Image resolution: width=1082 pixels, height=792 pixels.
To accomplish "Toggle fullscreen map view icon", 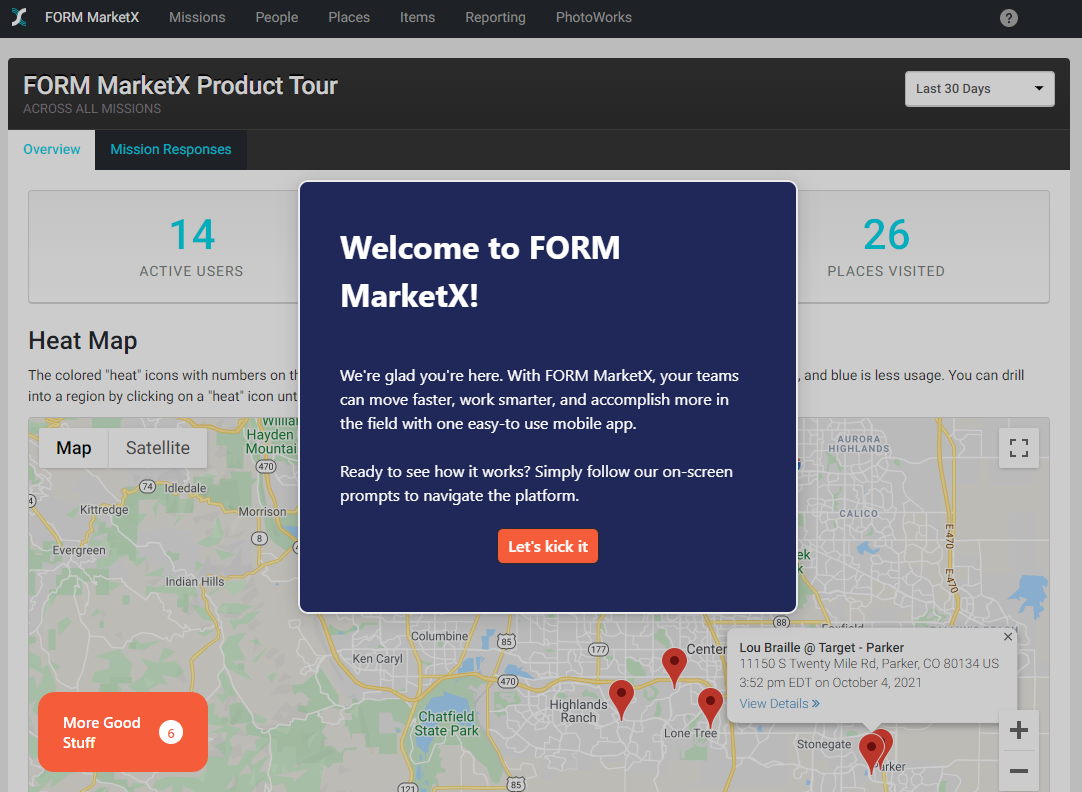I will click(1019, 448).
